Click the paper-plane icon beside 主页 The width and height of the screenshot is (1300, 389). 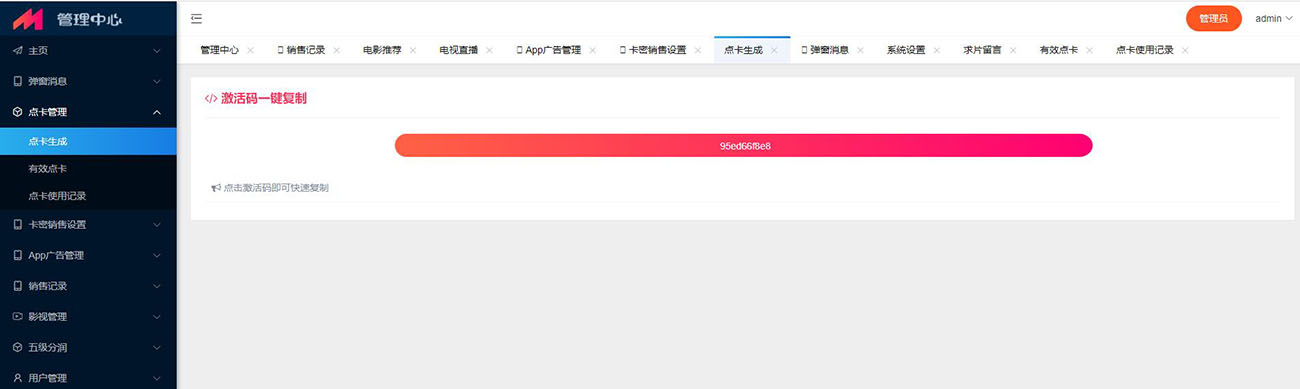(x=17, y=50)
